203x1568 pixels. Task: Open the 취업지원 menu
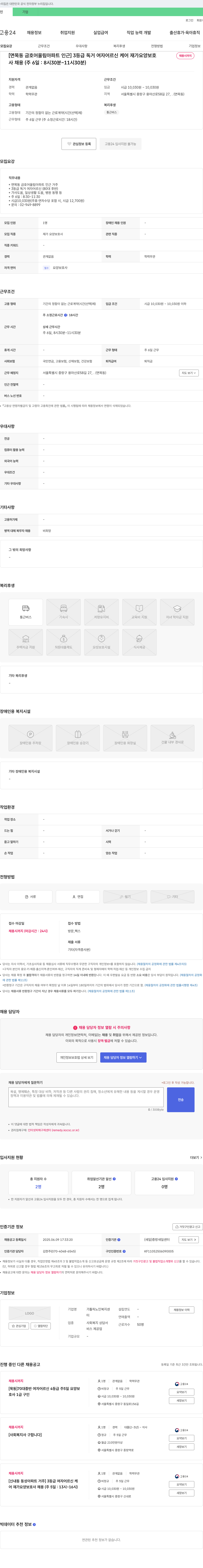coord(67,33)
